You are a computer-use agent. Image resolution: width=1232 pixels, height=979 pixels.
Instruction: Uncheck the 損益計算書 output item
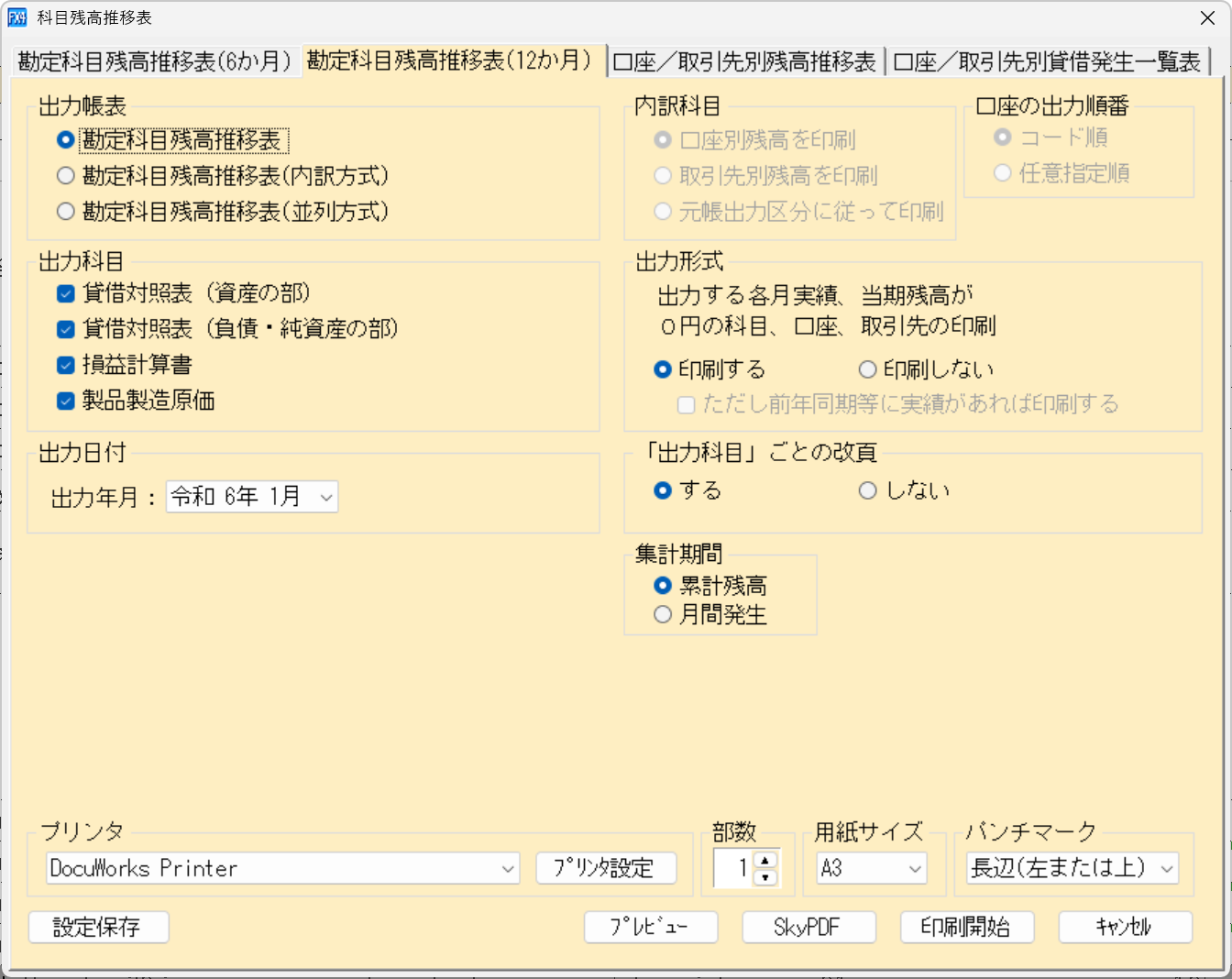pos(64,365)
